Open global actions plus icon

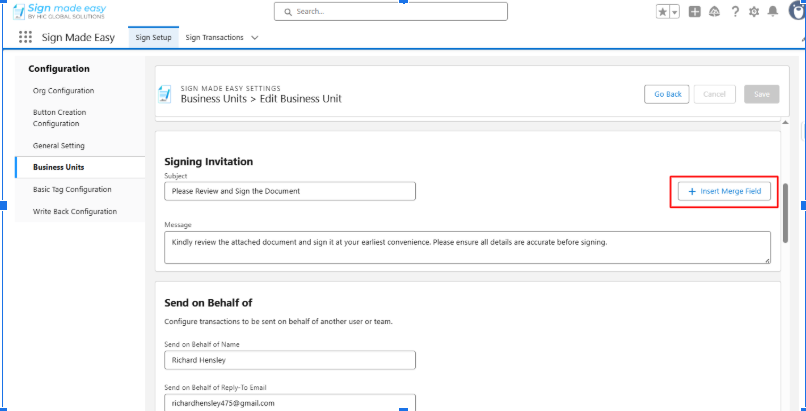click(x=695, y=12)
